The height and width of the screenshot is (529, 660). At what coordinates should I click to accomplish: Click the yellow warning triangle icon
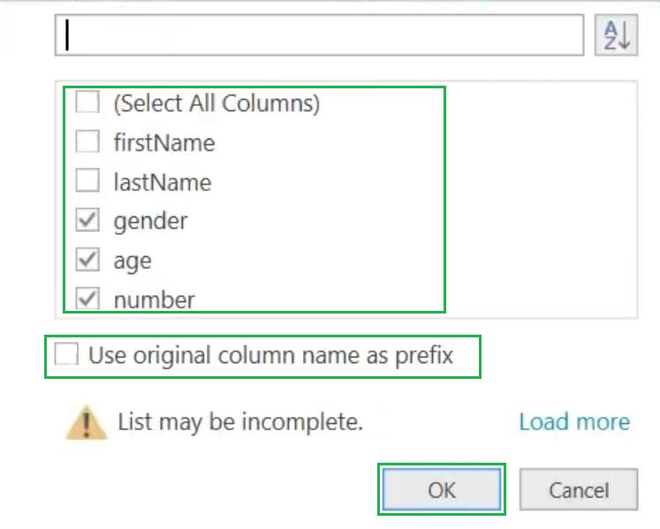(x=87, y=422)
